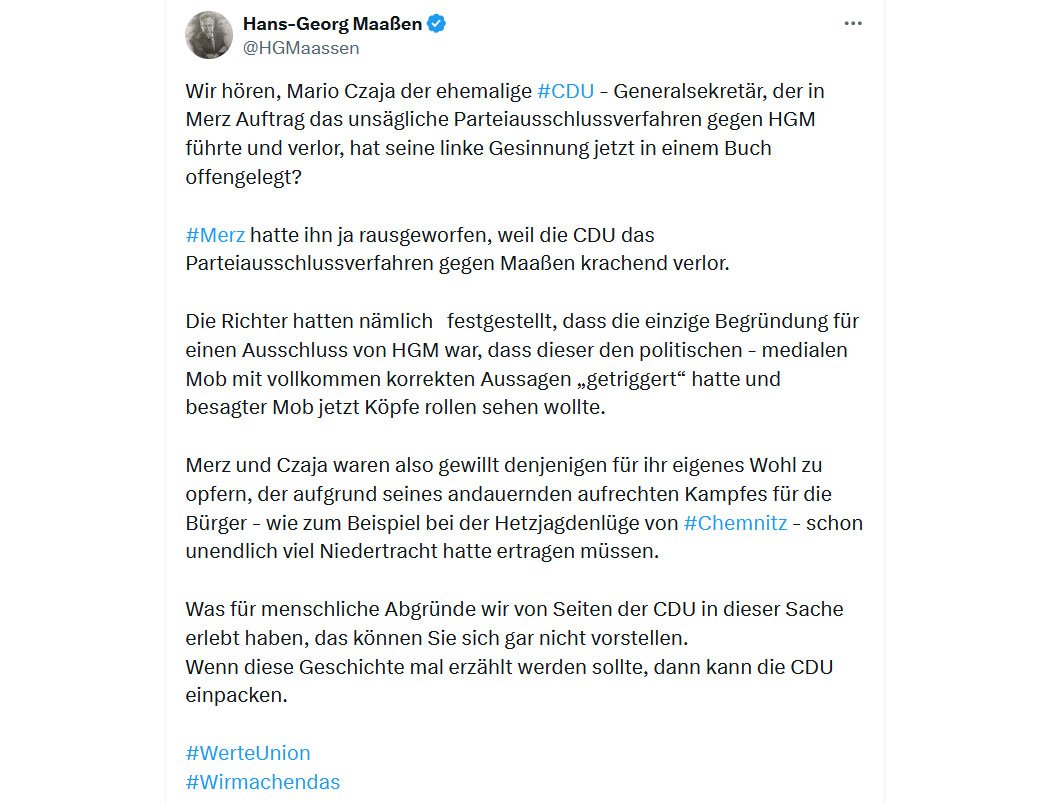Click the paragraph starting "Merz und Czaja waren"
The height and width of the screenshot is (804, 1050).
tap(524, 508)
